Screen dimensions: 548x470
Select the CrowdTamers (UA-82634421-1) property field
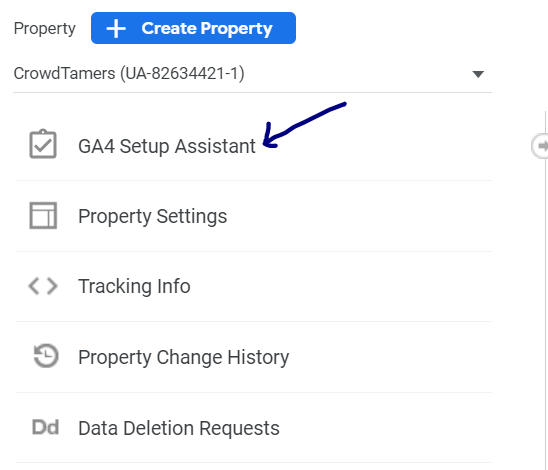252,74
